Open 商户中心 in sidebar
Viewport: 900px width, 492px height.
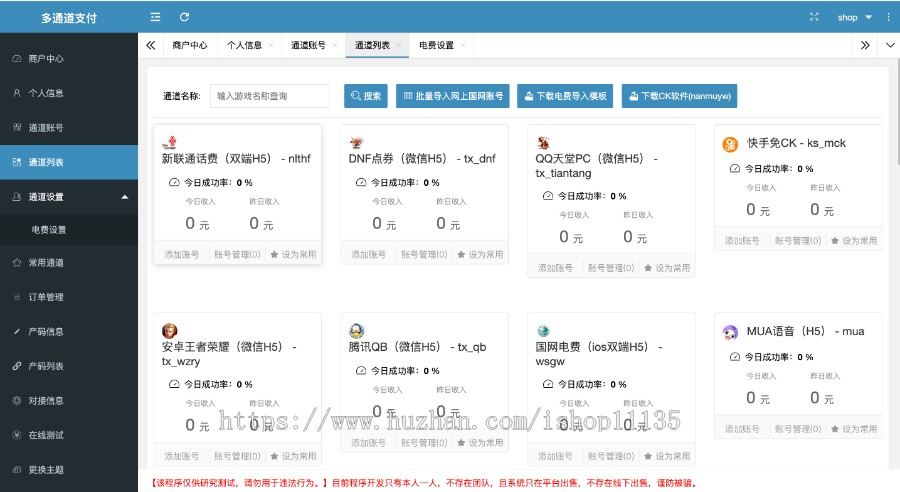click(69, 59)
